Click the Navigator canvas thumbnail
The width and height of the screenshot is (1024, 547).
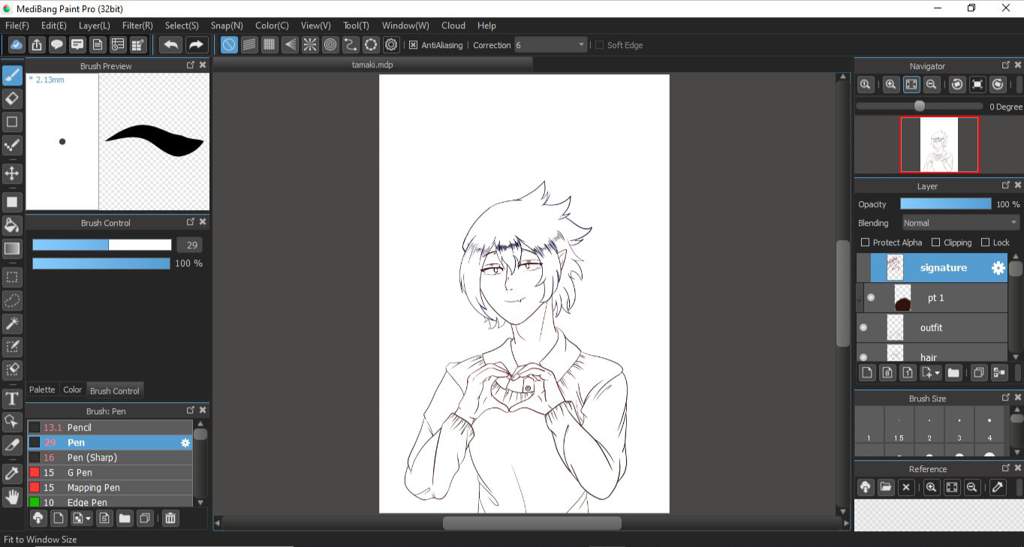pos(939,145)
